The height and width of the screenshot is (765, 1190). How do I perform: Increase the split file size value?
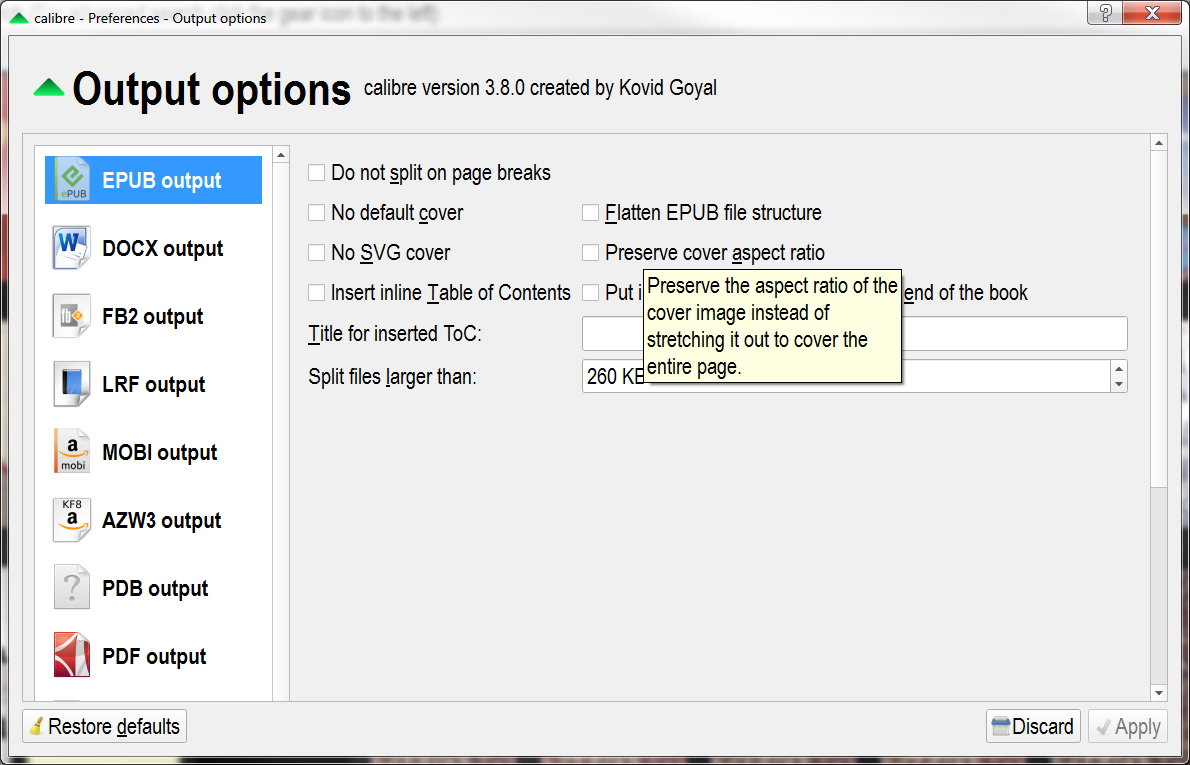click(x=1119, y=369)
